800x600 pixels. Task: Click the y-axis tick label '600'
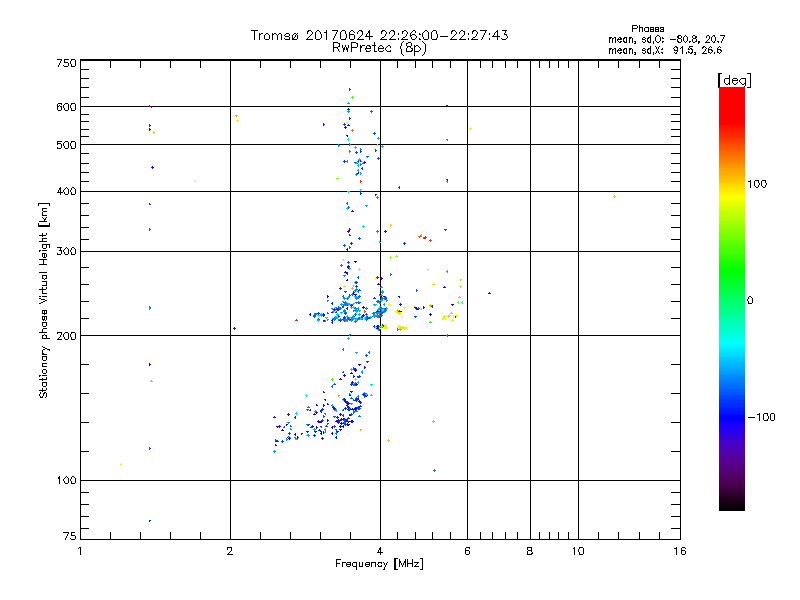point(66,107)
